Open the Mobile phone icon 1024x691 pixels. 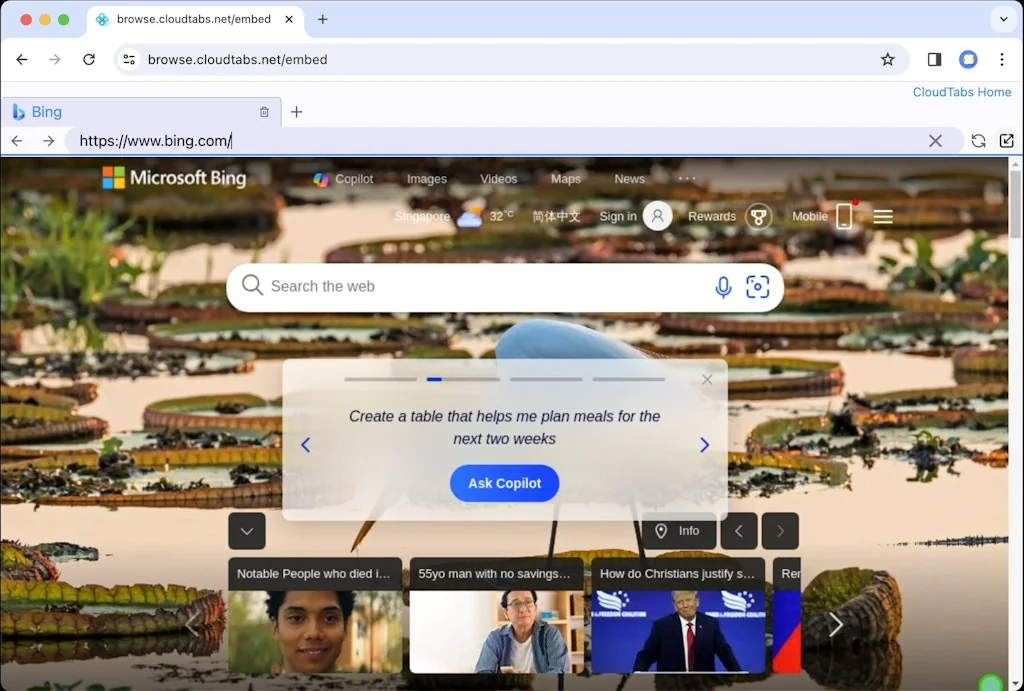pyautogui.click(x=844, y=216)
